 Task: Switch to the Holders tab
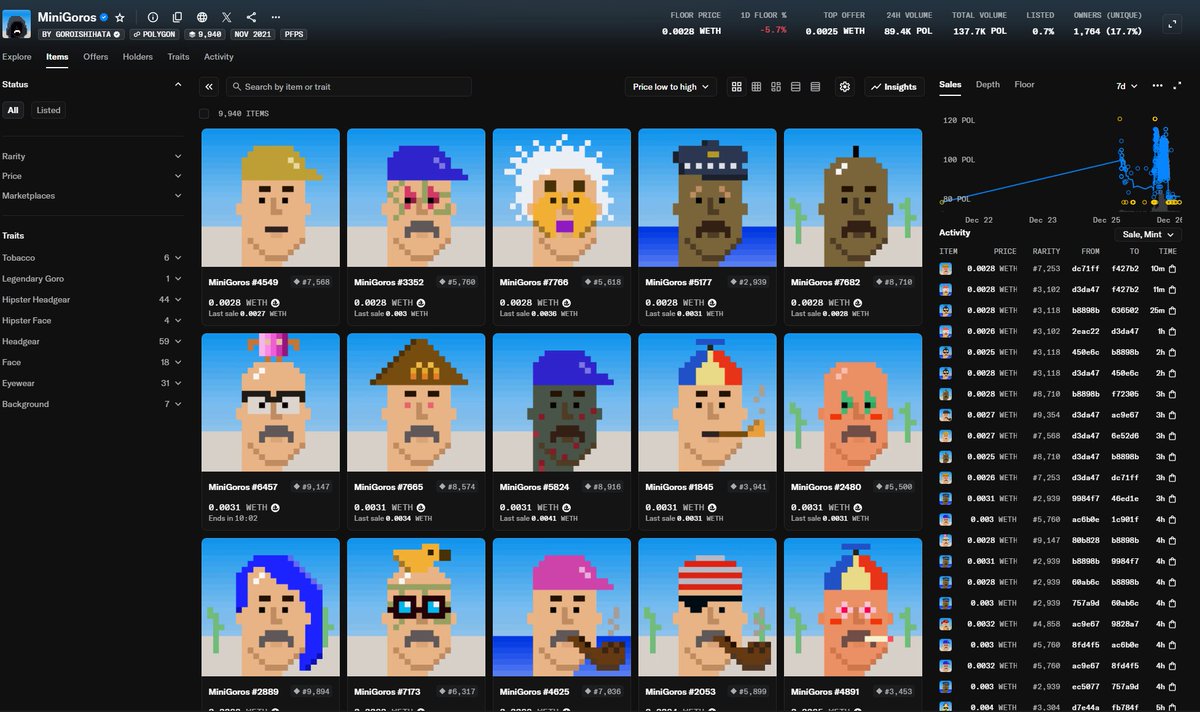coord(138,57)
